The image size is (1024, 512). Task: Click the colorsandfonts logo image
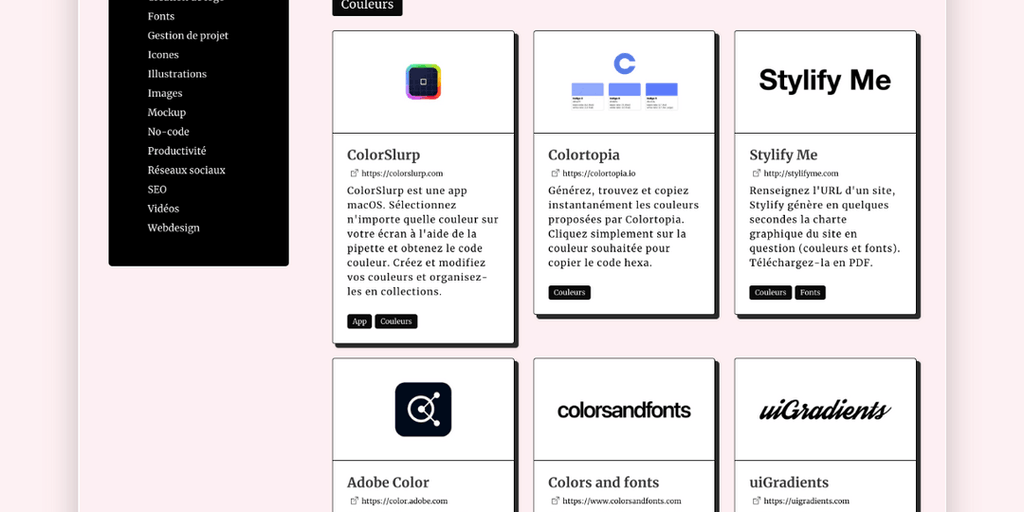point(624,410)
